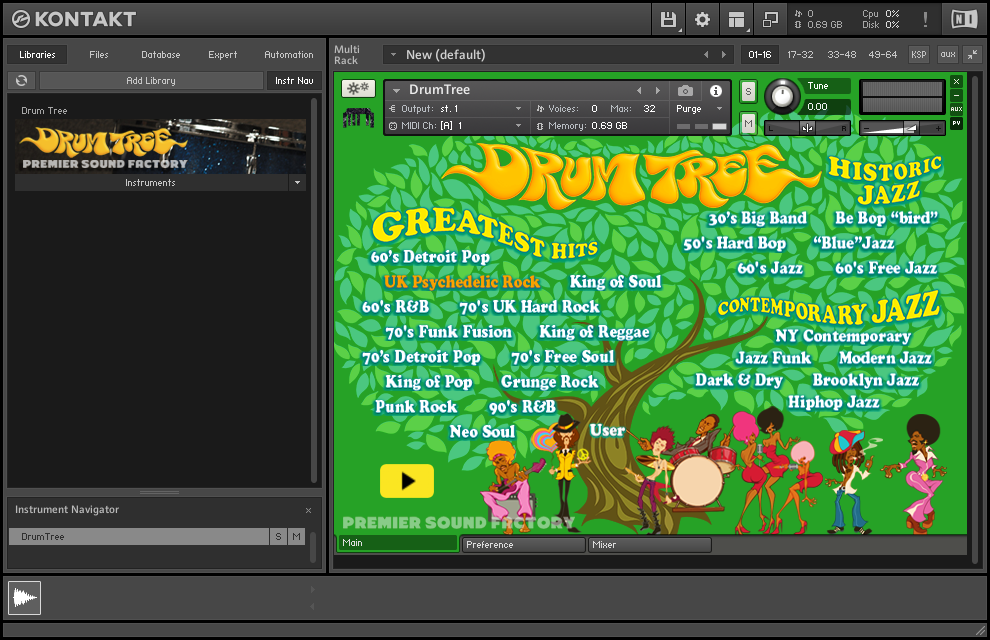Select the 30's Big Band kit
The width and height of the screenshot is (990, 640).
pos(758,218)
